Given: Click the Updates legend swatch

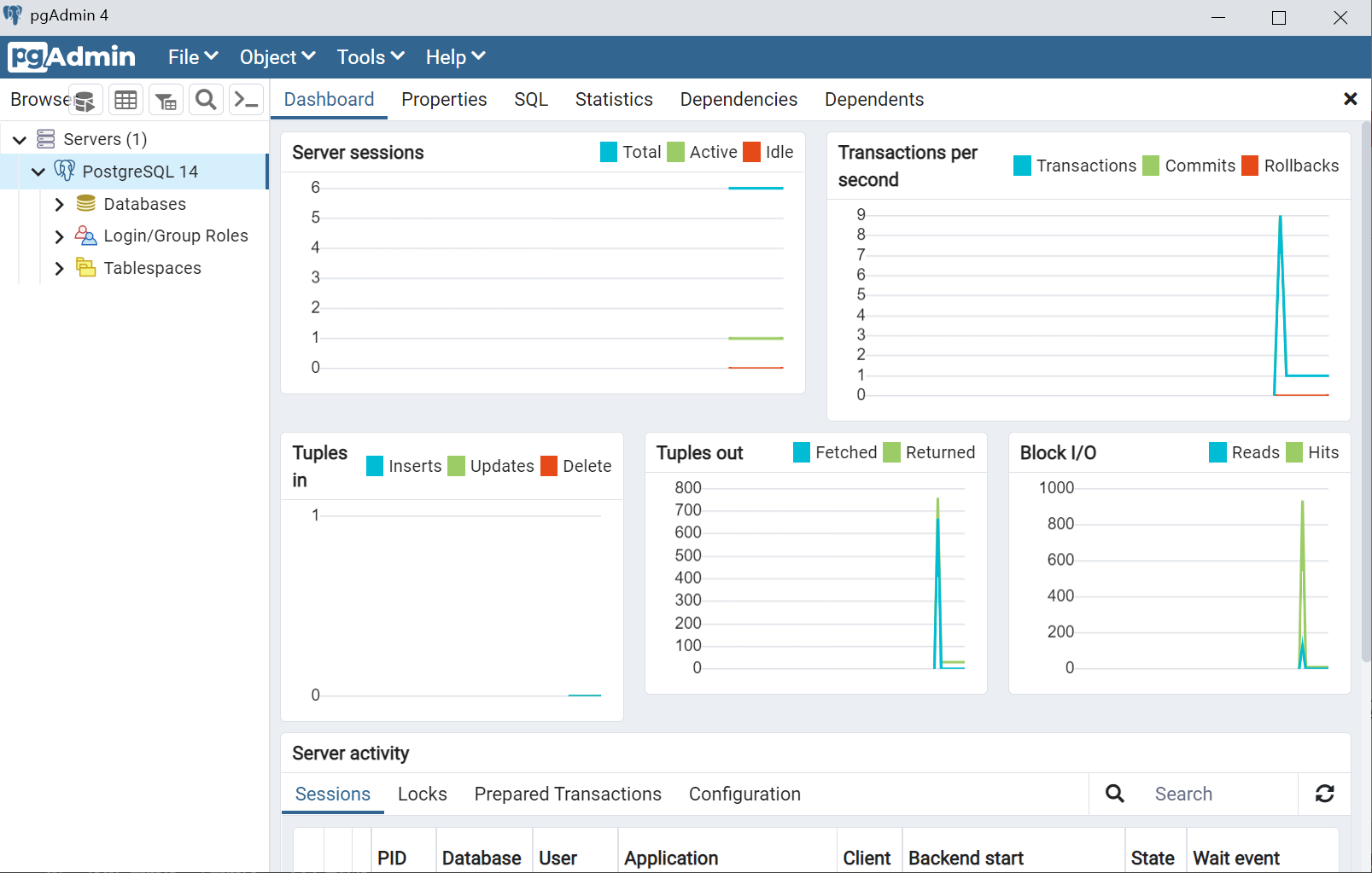Looking at the screenshot, I should 456,466.
